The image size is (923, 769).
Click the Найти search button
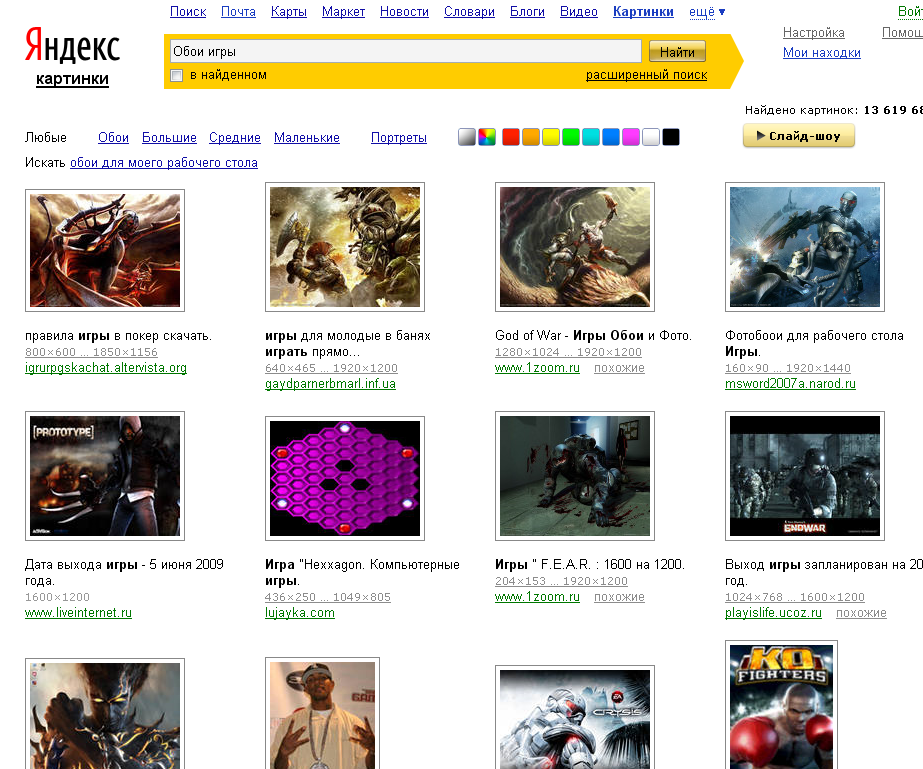[x=677, y=52]
